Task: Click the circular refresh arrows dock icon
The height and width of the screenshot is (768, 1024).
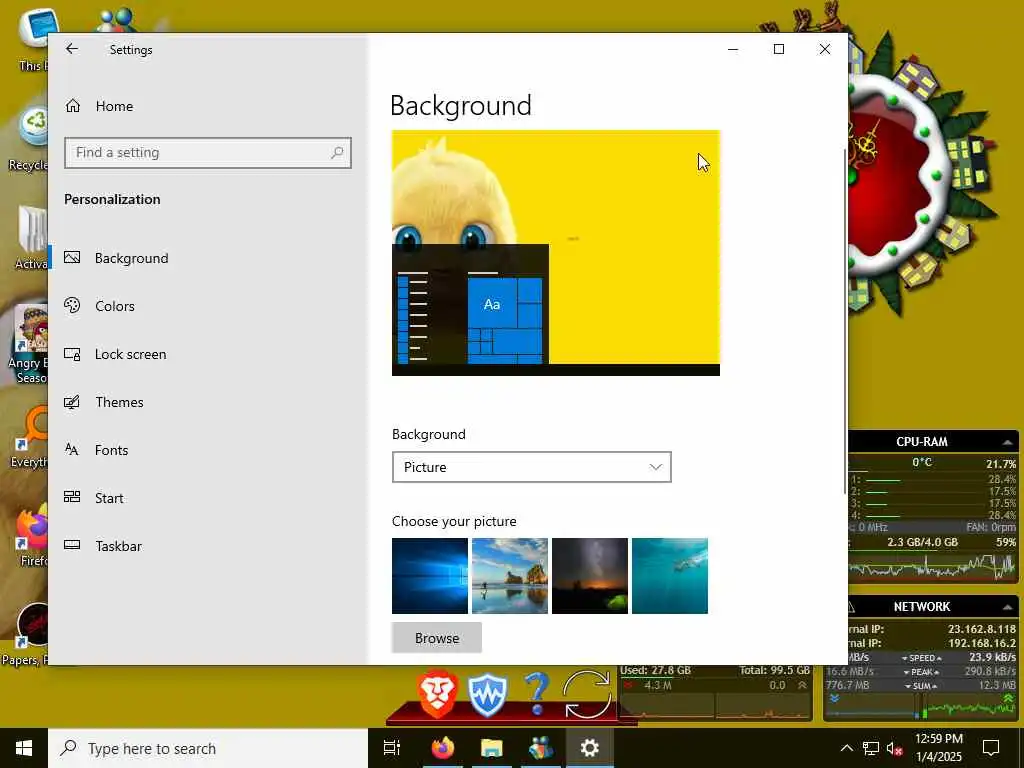Action: pyautogui.click(x=586, y=694)
